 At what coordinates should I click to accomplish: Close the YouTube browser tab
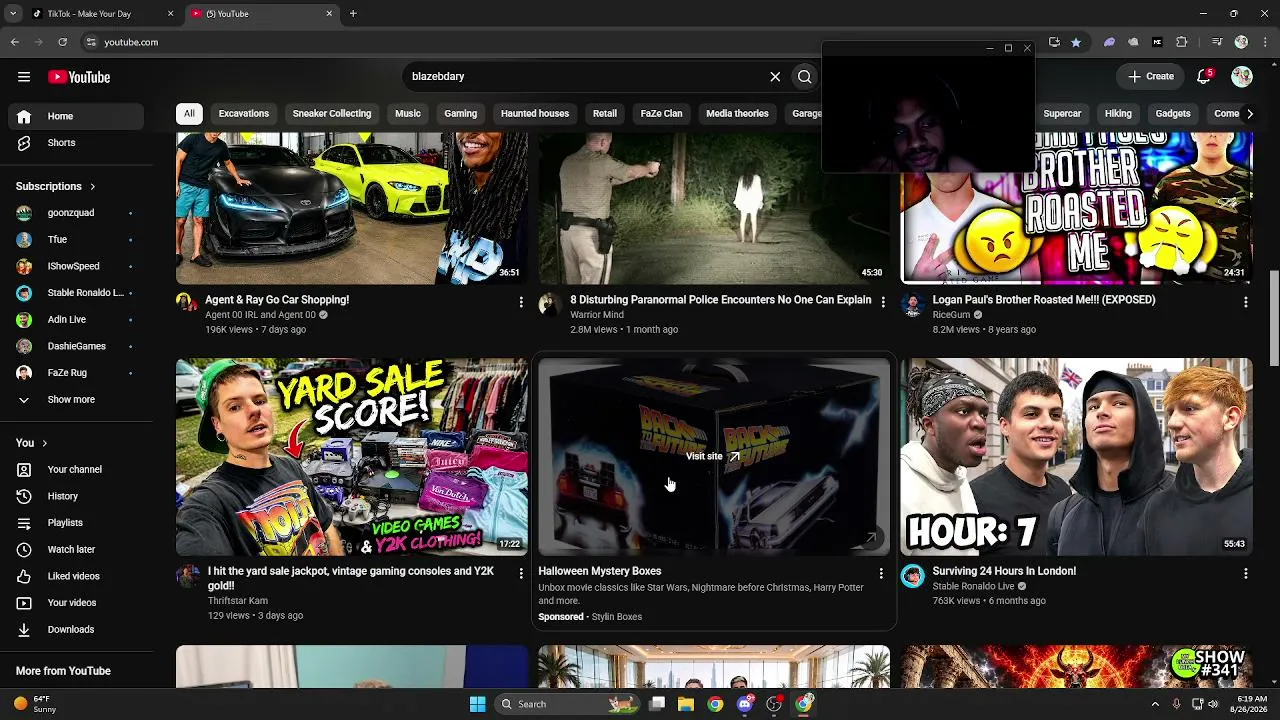point(329,14)
